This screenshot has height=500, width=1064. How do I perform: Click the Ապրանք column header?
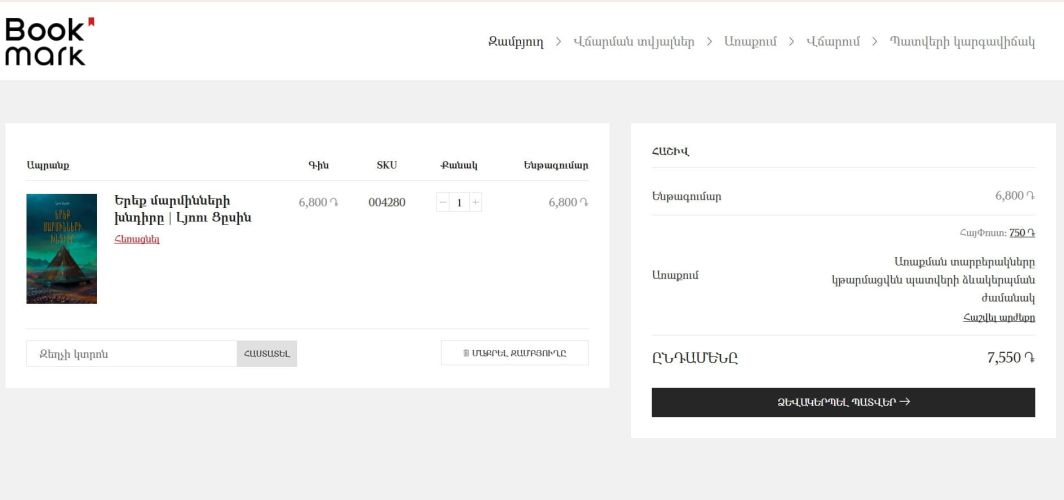[48, 165]
